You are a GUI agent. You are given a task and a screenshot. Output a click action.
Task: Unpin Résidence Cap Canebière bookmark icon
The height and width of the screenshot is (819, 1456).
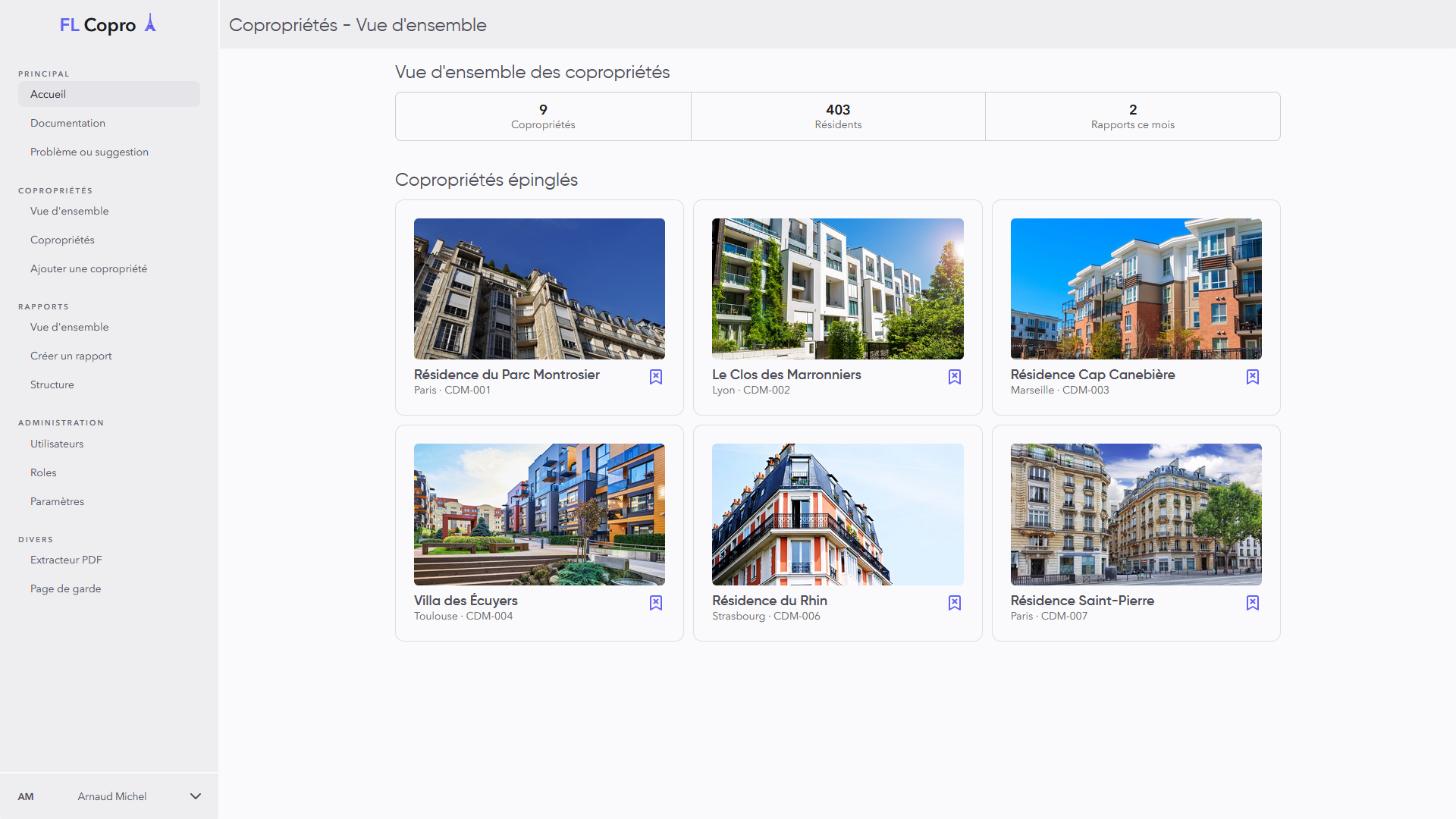point(1253,377)
